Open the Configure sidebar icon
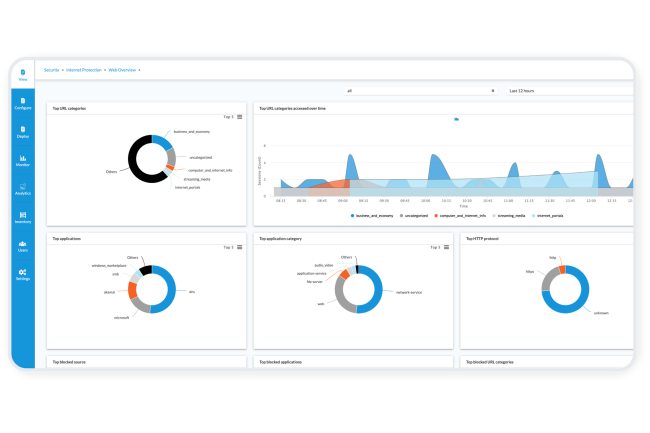Viewport: 650px width, 433px height. click(22, 101)
